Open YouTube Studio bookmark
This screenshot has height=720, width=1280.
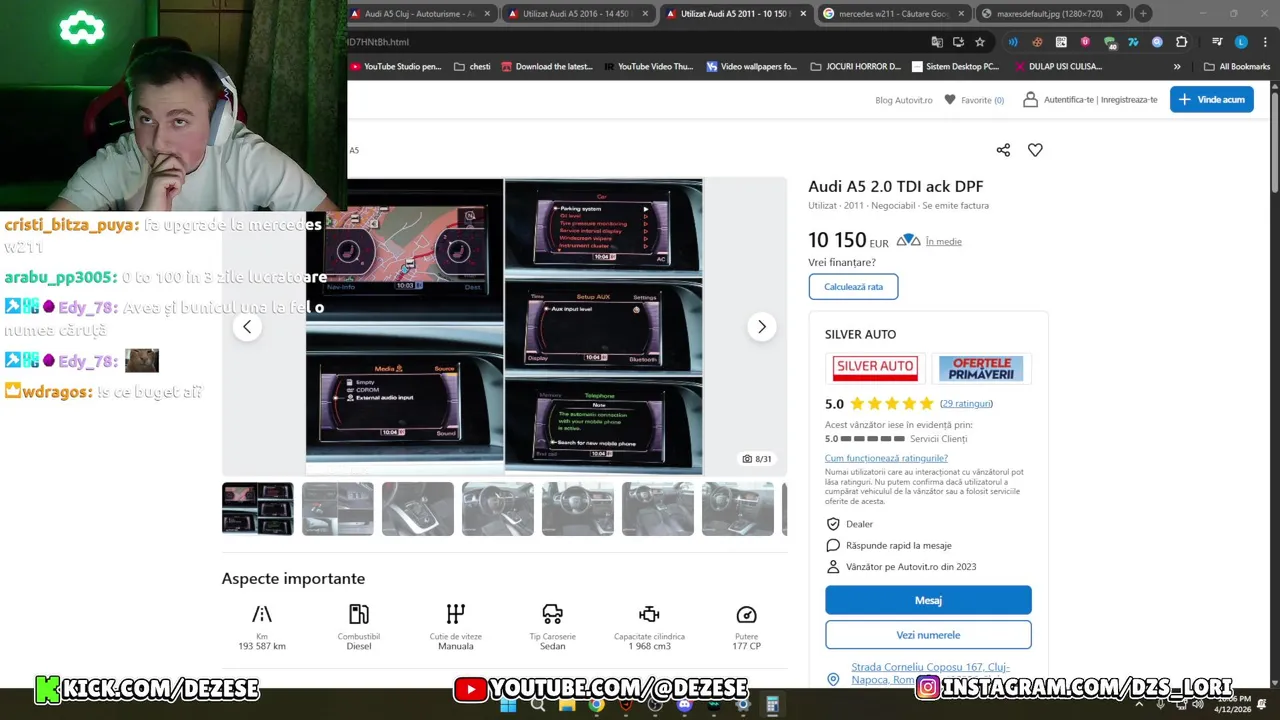point(396,67)
